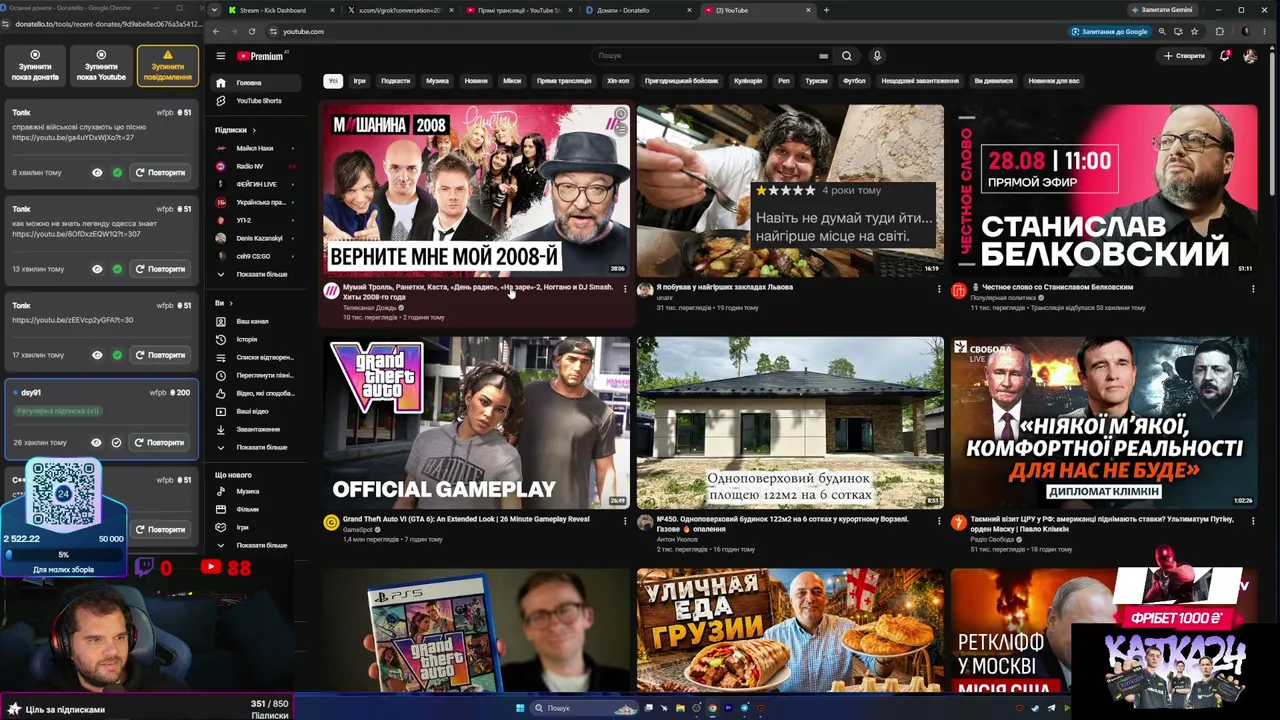Toggle visibility of Tonik's 17 хвилин donation
Image resolution: width=1280 pixels, height=720 pixels.
(97, 355)
